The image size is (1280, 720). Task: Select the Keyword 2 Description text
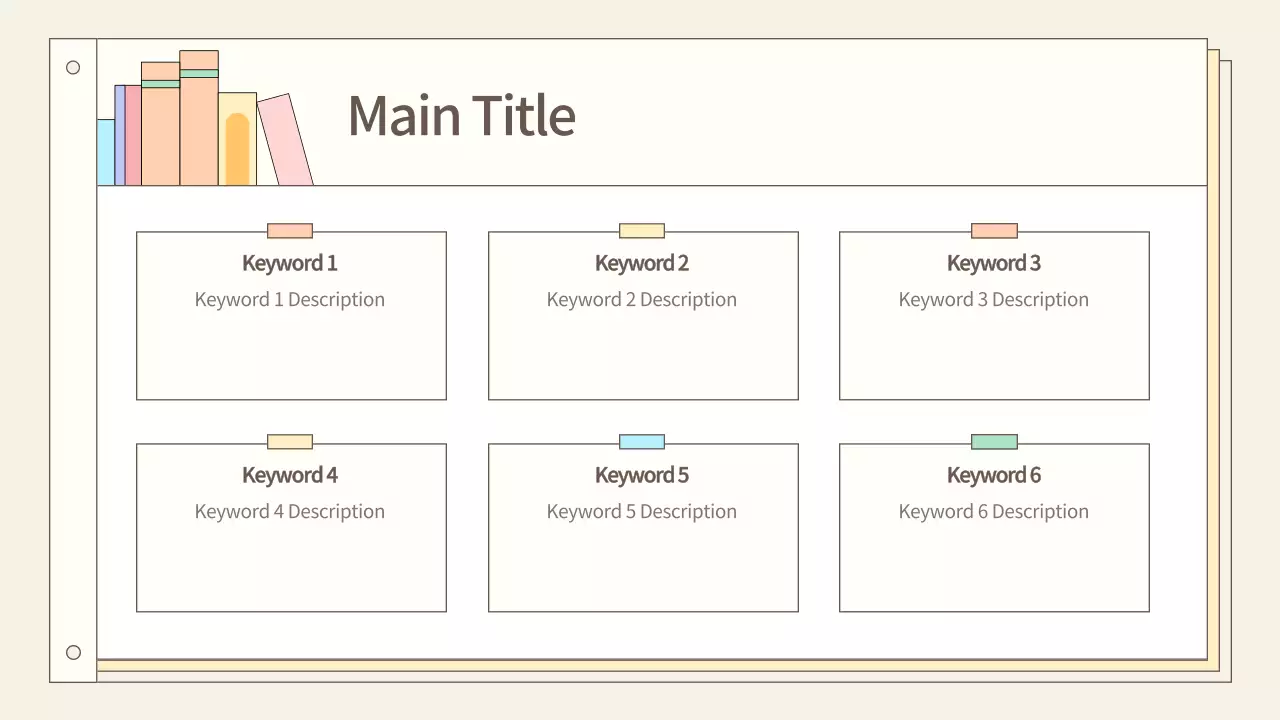click(642, 300)
